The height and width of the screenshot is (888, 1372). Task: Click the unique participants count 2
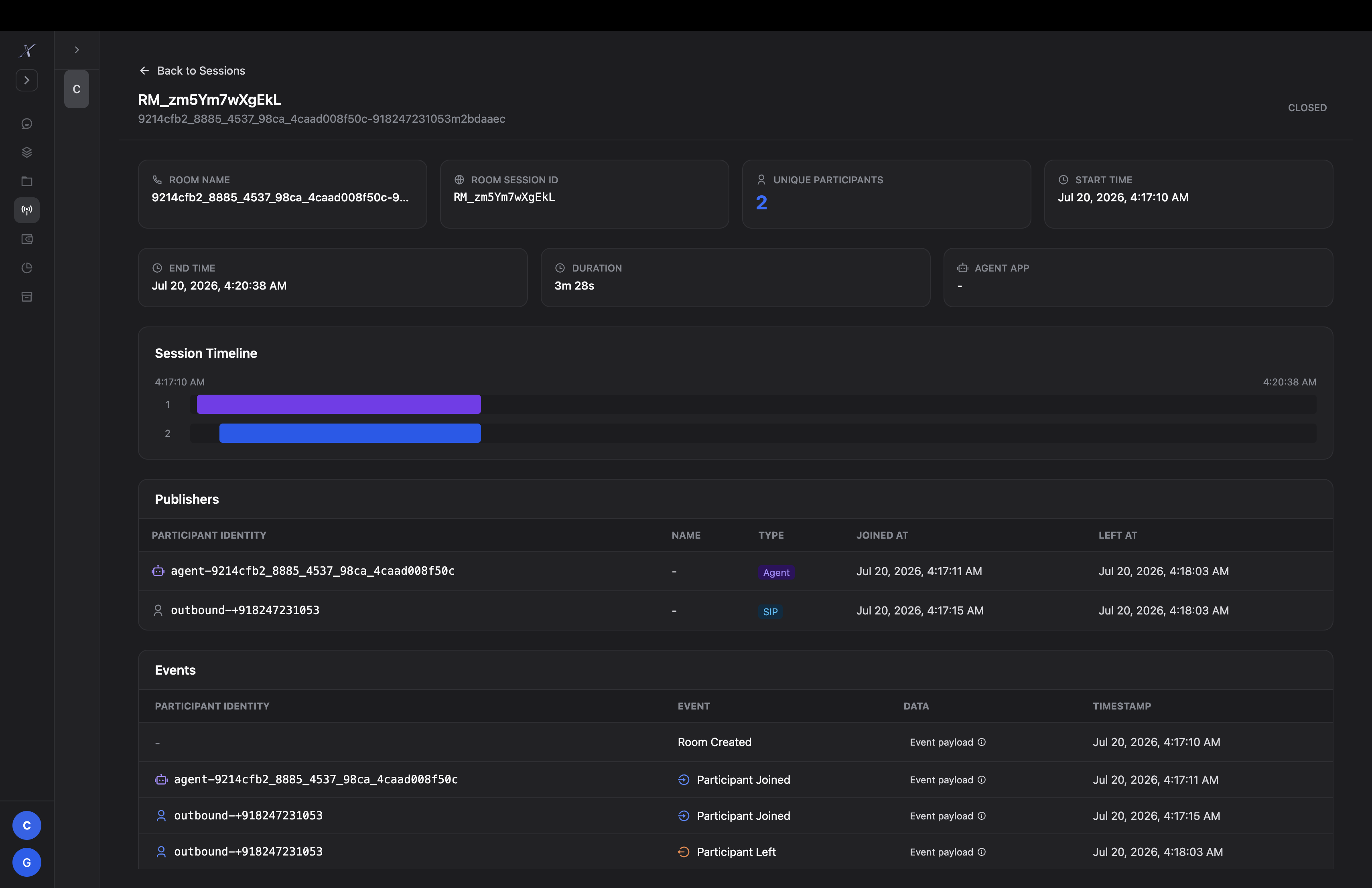click(x=761, y=203)
